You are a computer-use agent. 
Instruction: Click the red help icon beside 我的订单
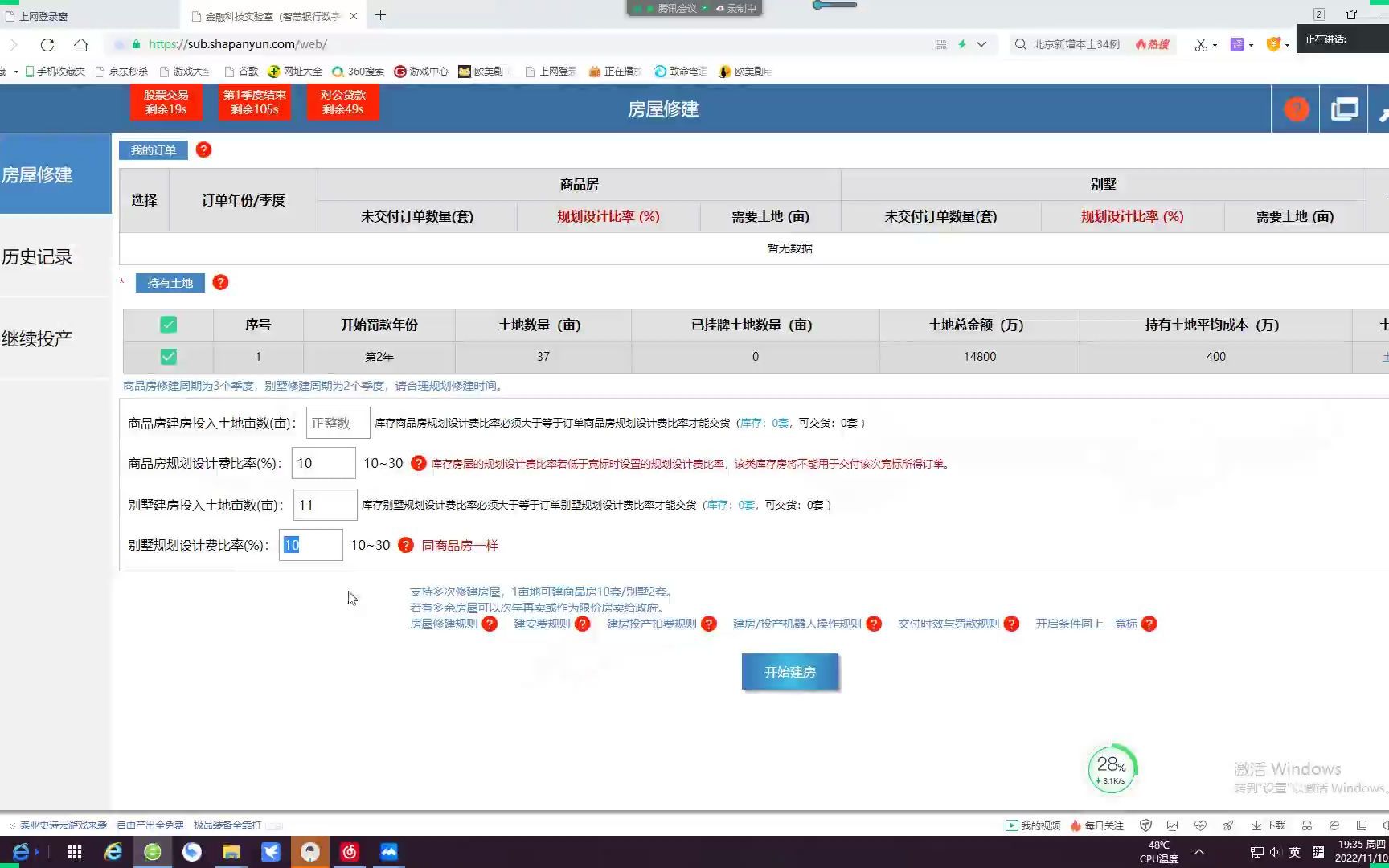pos(203,150)
